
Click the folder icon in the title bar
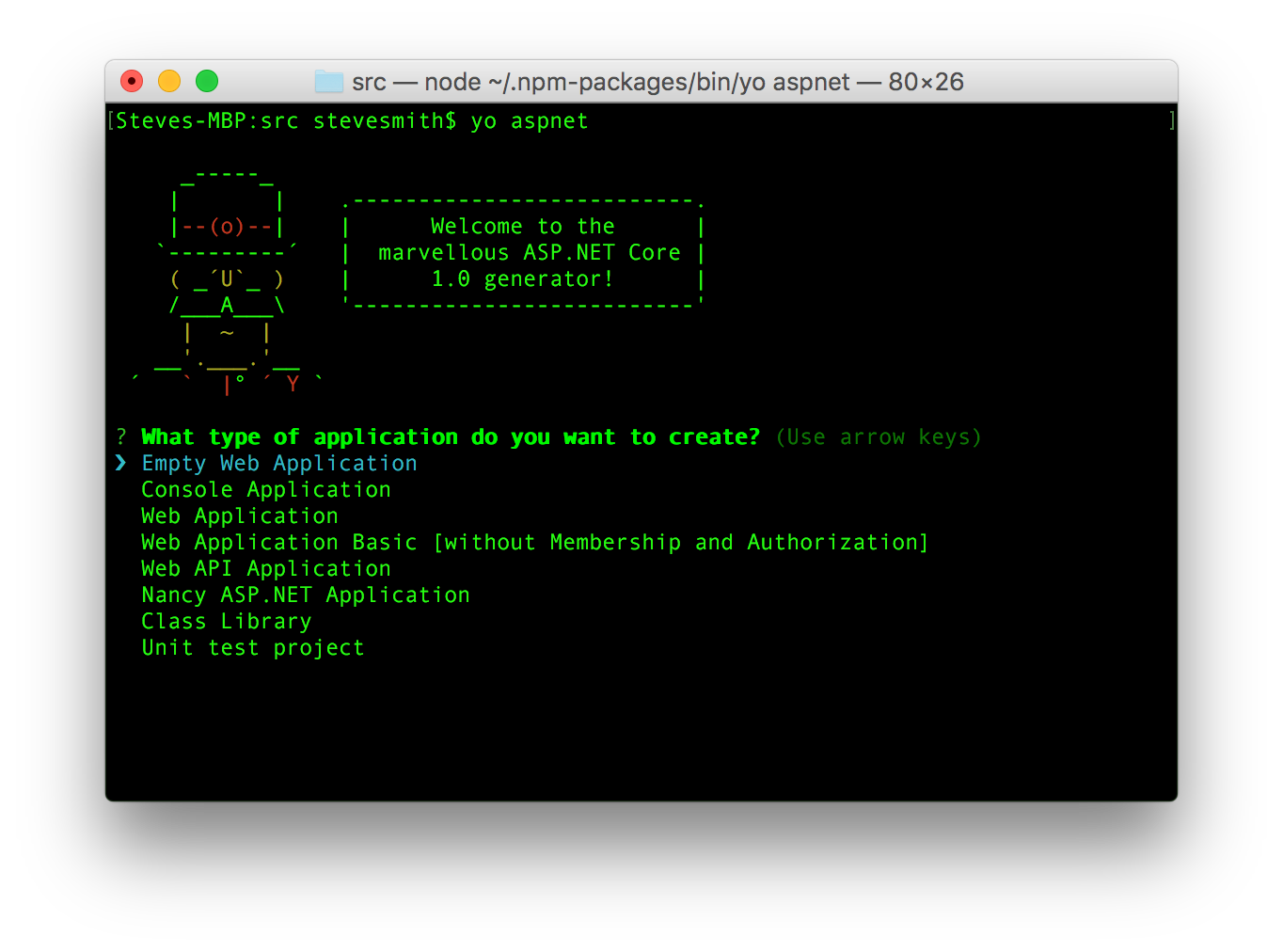coord(329,82)
